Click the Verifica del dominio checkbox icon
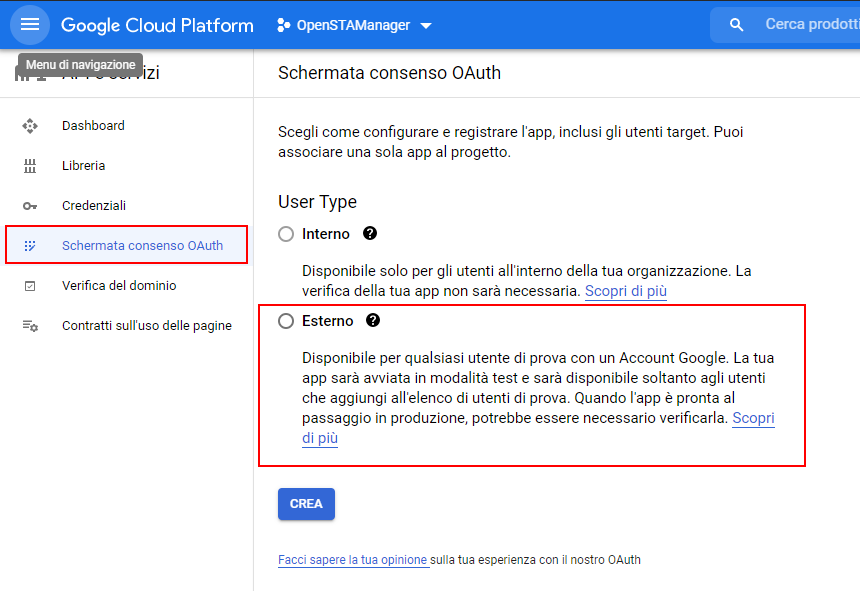 coord(30,286)
